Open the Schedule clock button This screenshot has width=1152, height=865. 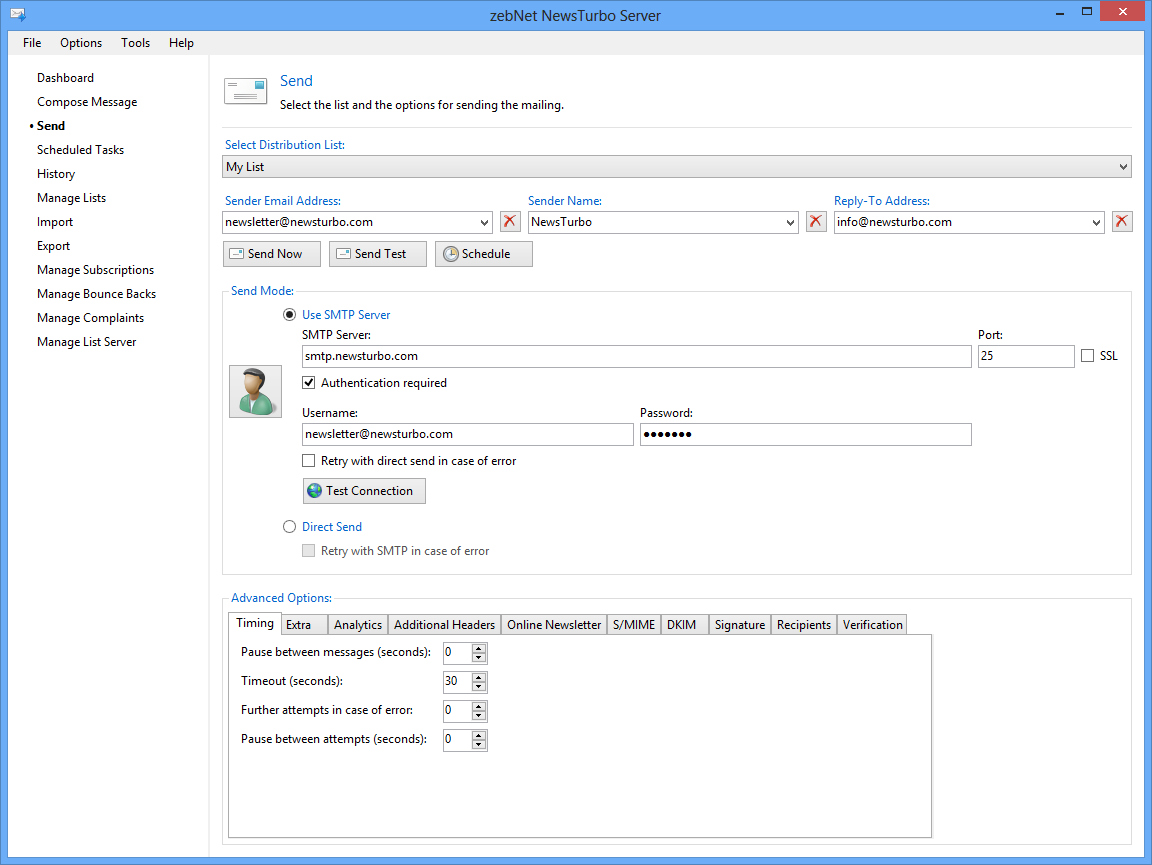(x=483, y=254)
